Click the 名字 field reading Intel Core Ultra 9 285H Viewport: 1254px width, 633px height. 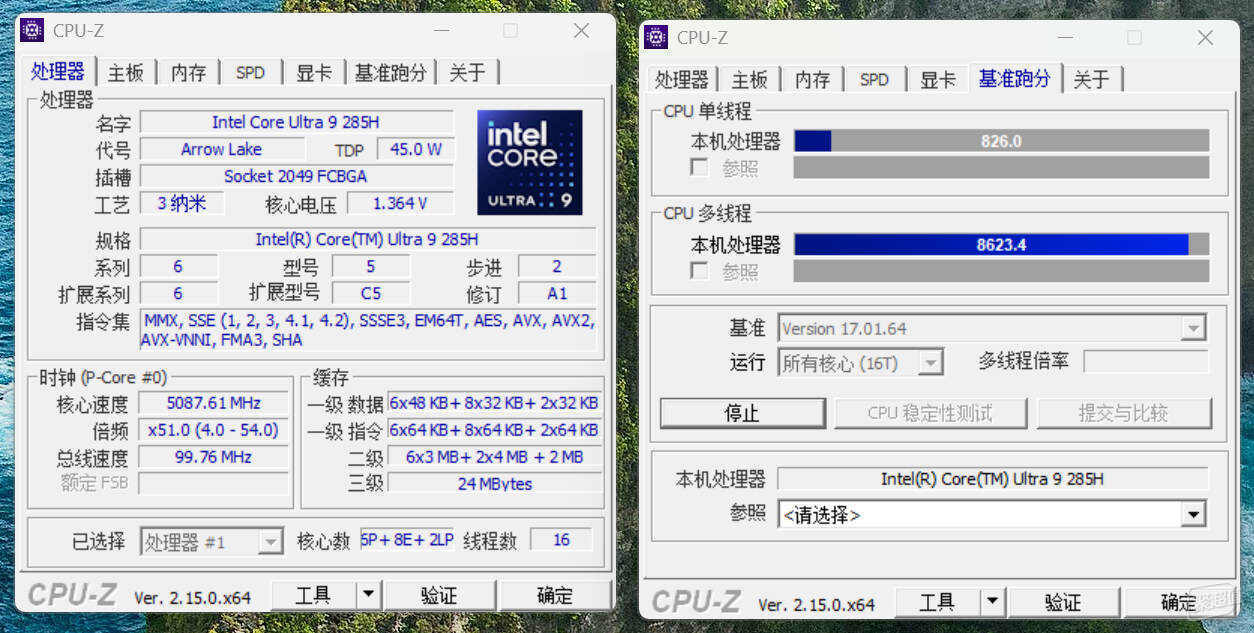point(296,122)
